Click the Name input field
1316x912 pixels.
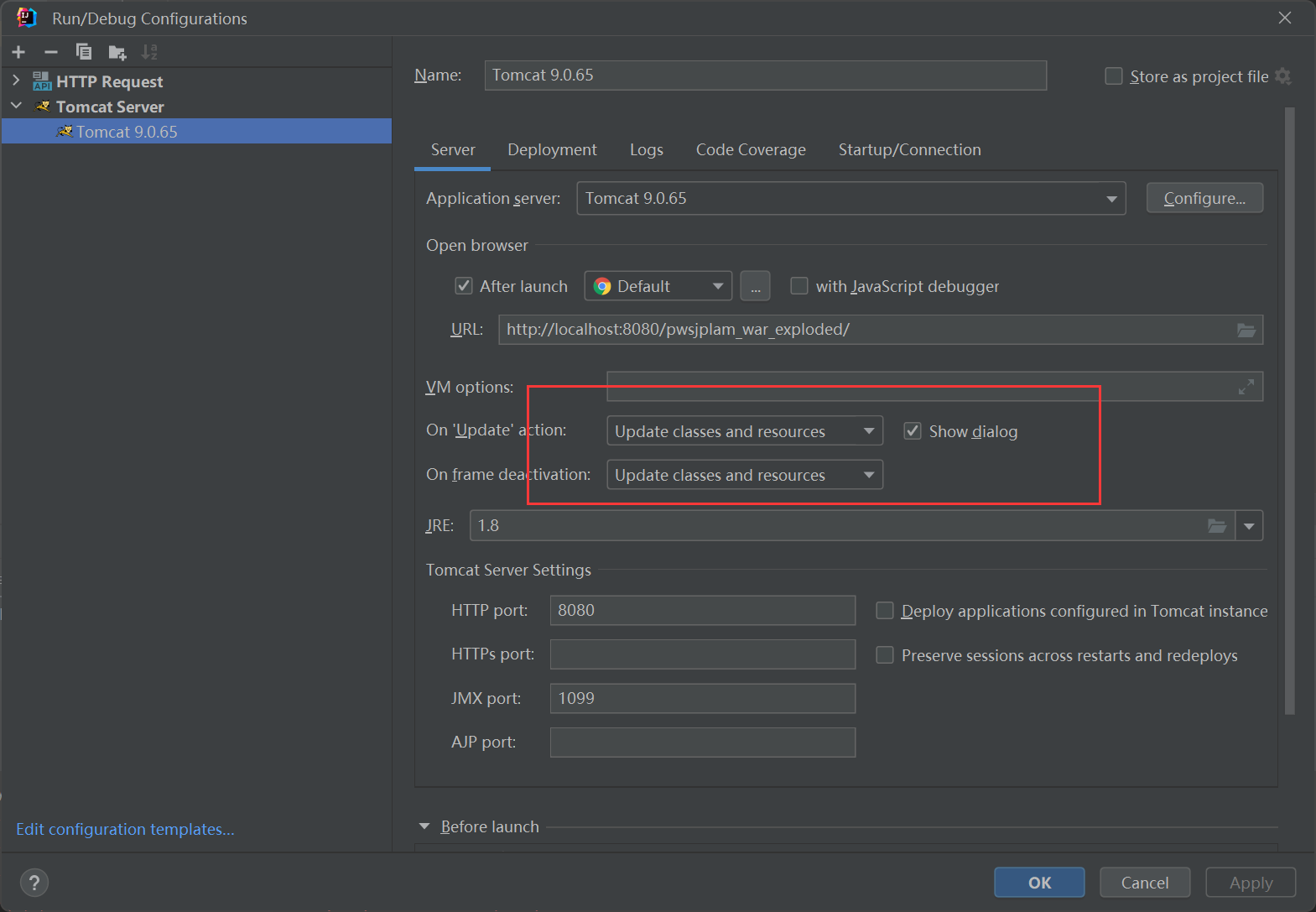point(766,76)
